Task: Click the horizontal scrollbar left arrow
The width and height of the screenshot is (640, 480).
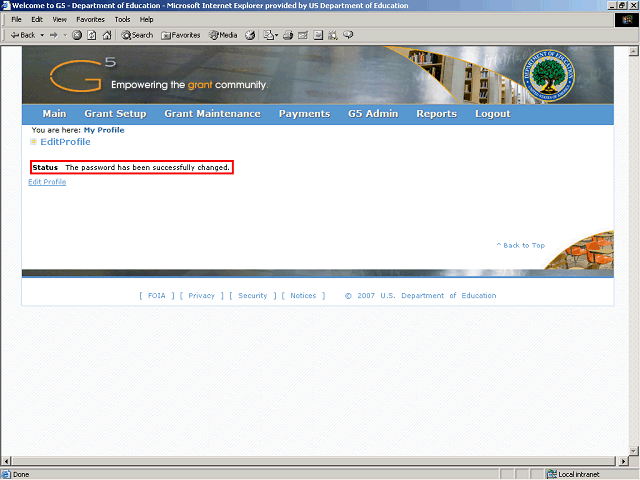Action: (6, 461)
